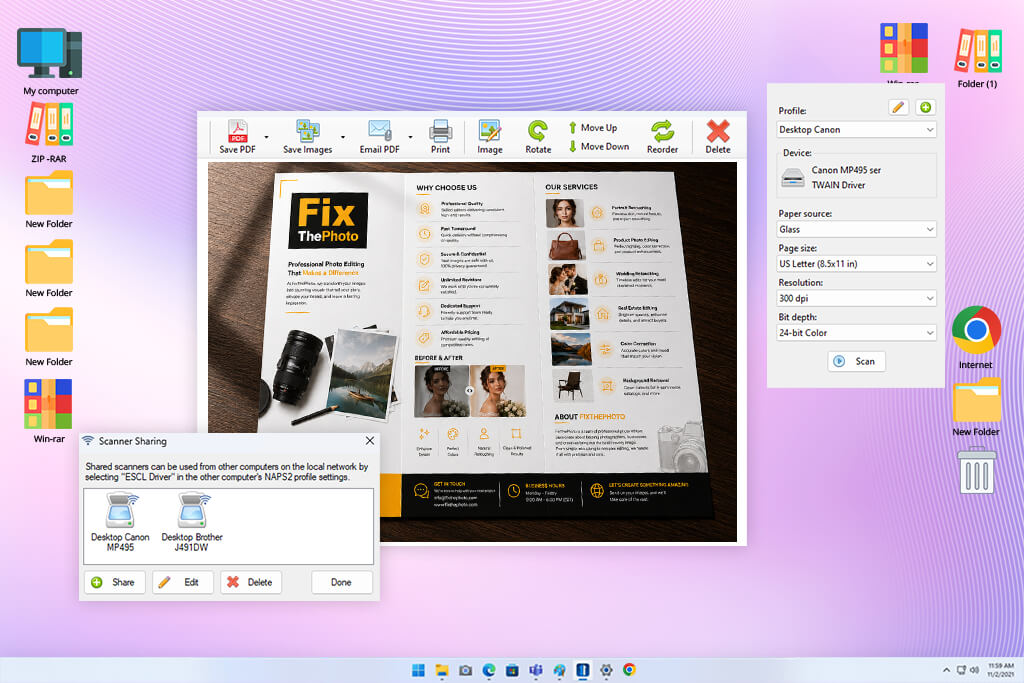
Task: Click Move Up in toolbar
Action: (592, 128)
